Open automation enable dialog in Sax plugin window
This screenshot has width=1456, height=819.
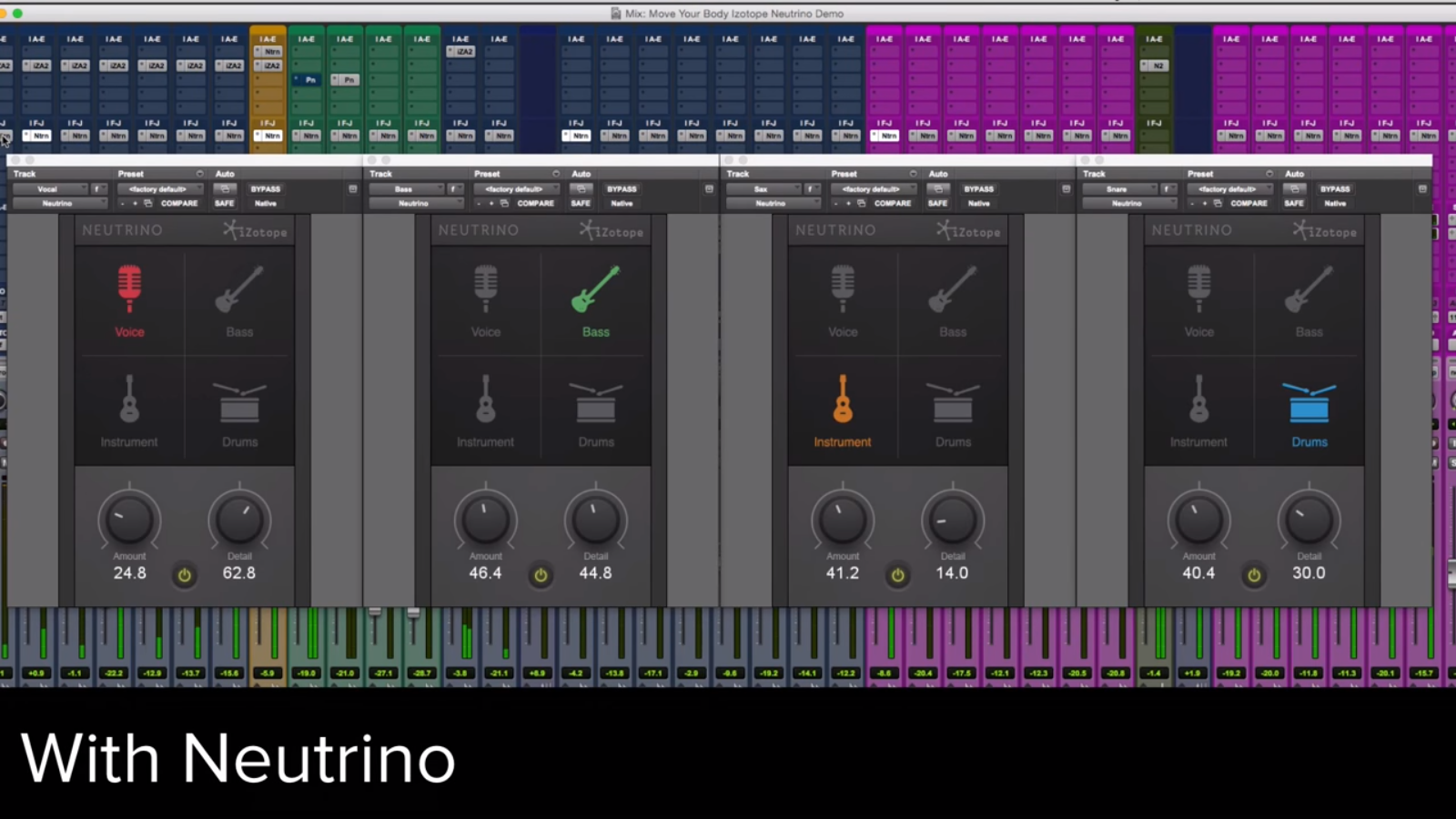click(937, 189)
